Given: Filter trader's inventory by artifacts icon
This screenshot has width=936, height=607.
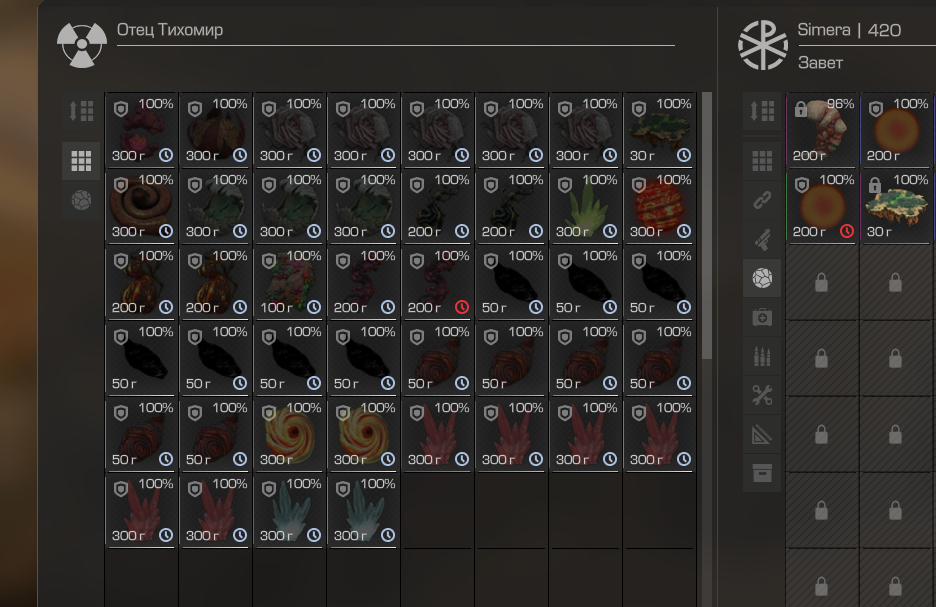Looking at the screenshot, I should 81,200.
